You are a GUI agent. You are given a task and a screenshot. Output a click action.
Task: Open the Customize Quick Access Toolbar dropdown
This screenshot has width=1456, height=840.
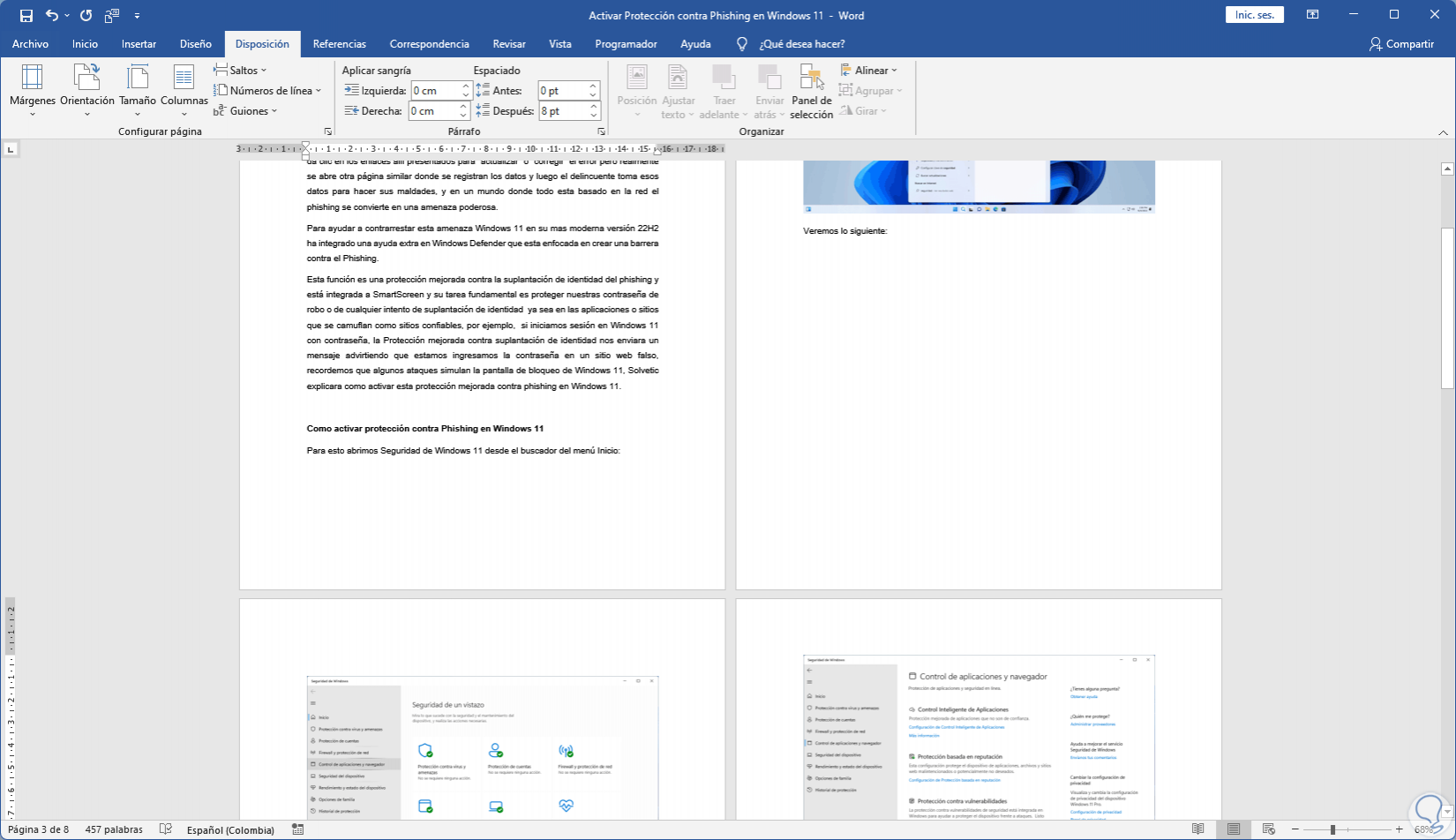click(x=137, y=16)
